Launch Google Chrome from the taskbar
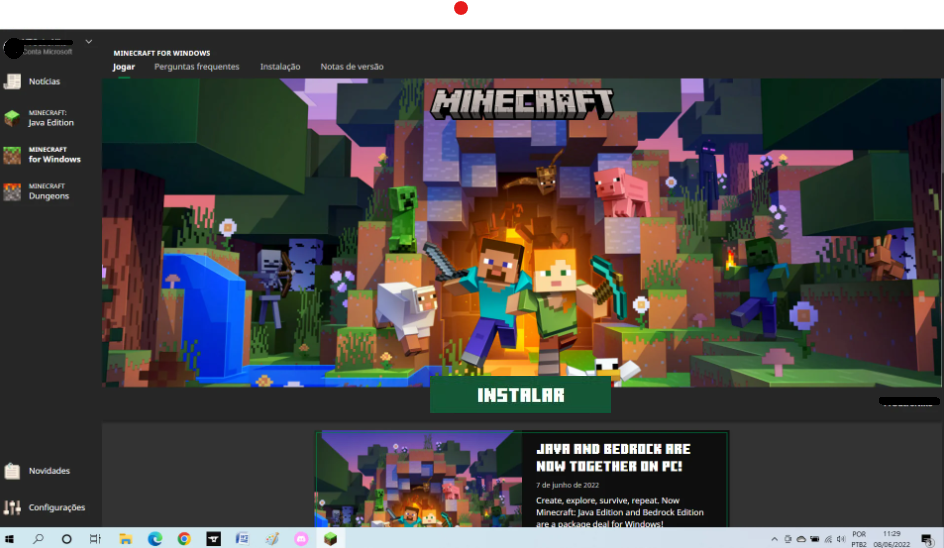This screenshot has height=548, width=944. pos(184,539)
